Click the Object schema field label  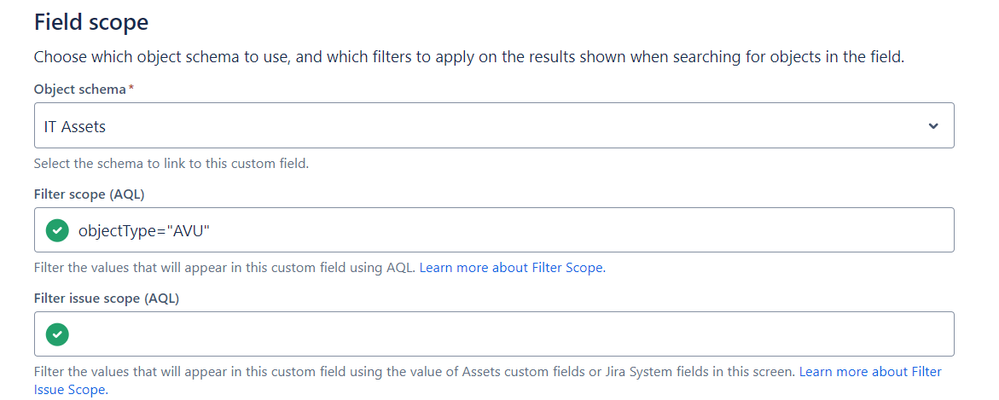click(x=80, y=90)
